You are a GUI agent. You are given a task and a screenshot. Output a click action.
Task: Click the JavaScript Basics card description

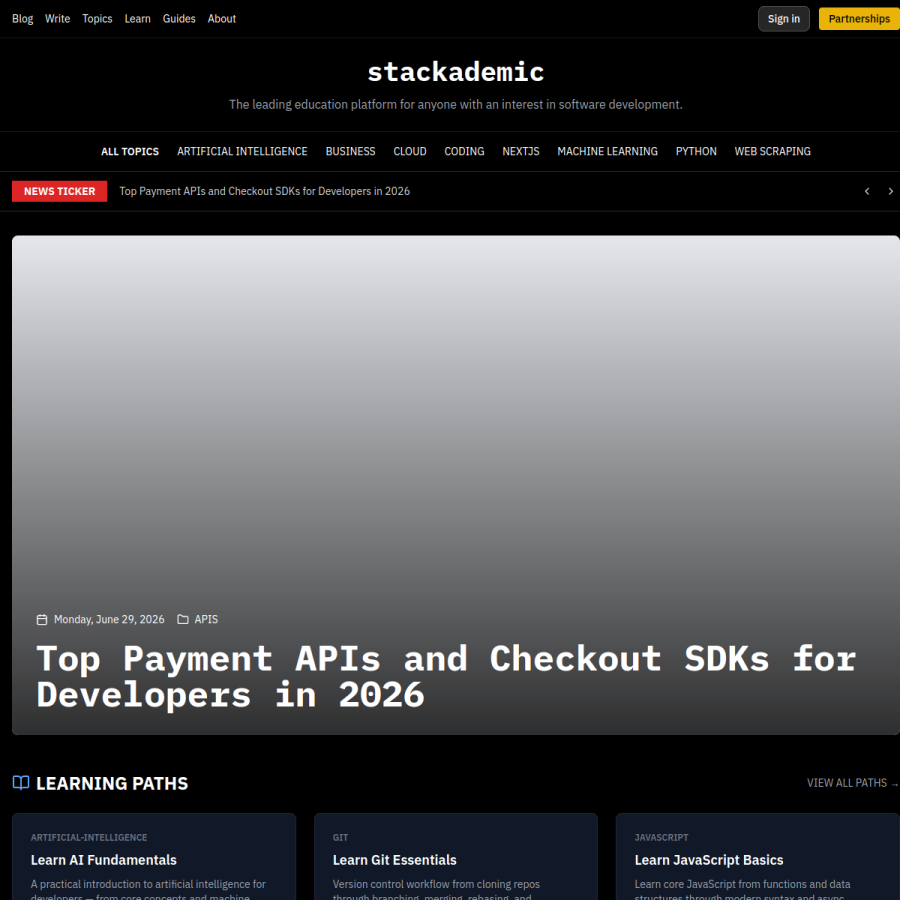click(x=743, y=889)
